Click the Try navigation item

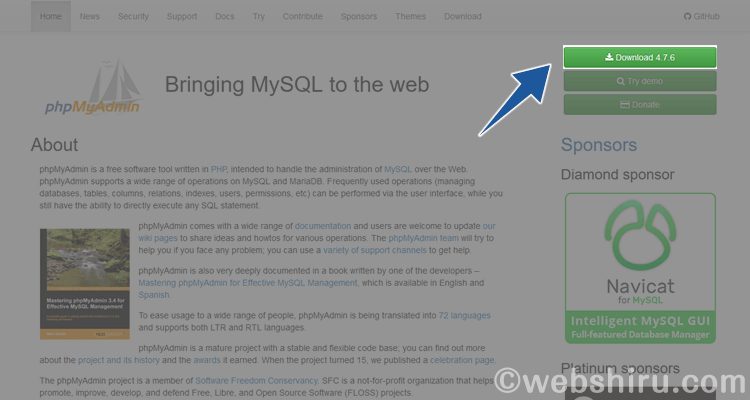(x=259, y=16)
